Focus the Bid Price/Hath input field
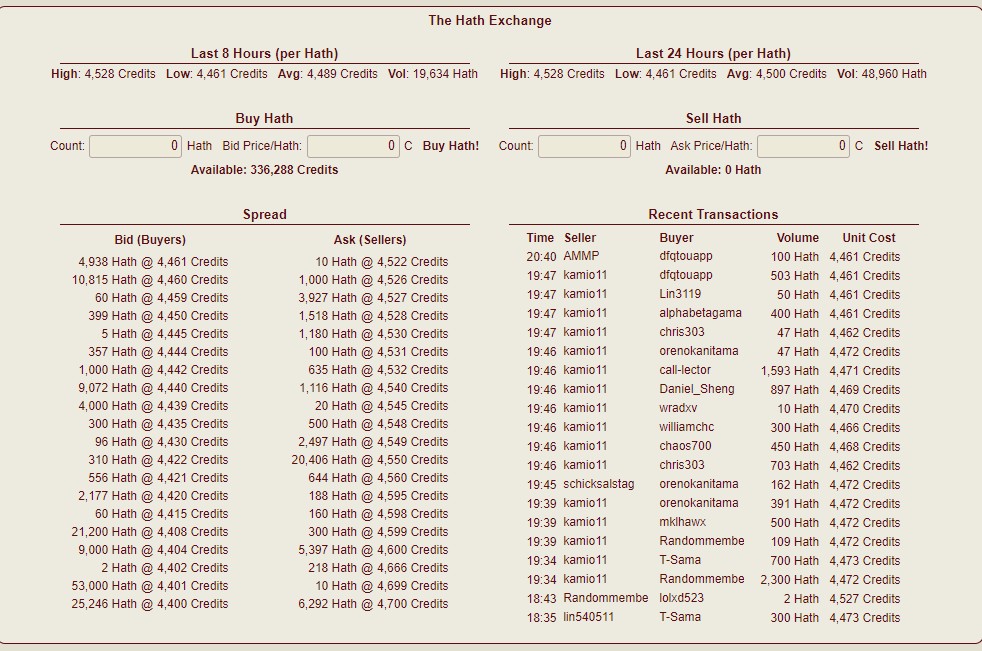Screen dimensions: 982x651 tap(354, 146)
